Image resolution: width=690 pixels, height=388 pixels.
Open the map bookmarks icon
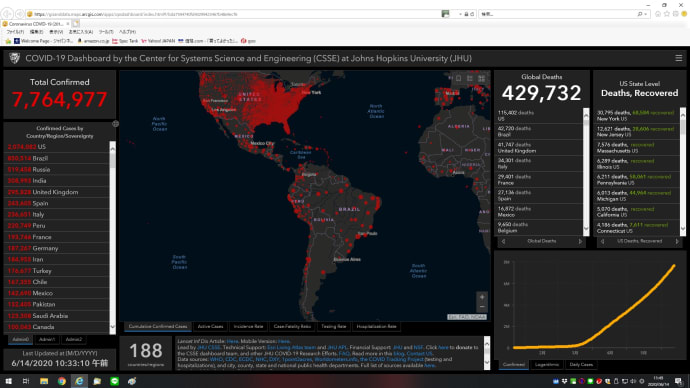(459, 79)
